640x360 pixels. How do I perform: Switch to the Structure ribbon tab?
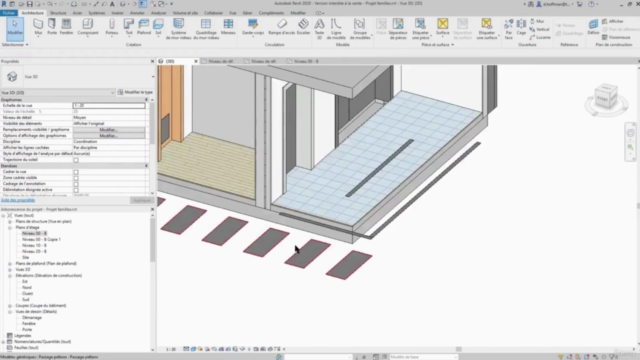point(58,13)
